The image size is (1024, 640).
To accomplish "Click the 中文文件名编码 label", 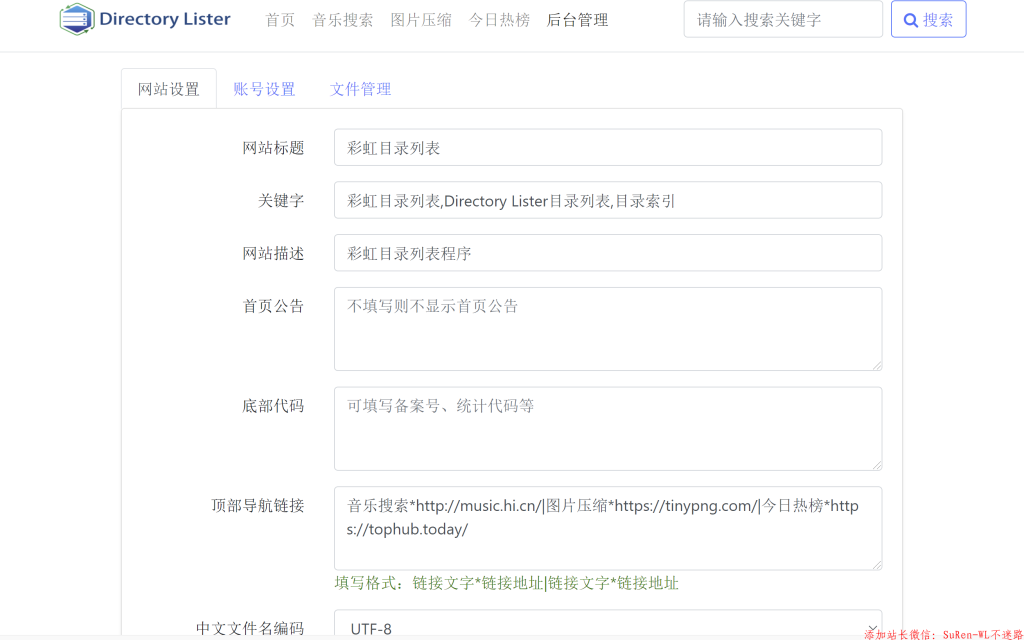I will coord(249,628).
